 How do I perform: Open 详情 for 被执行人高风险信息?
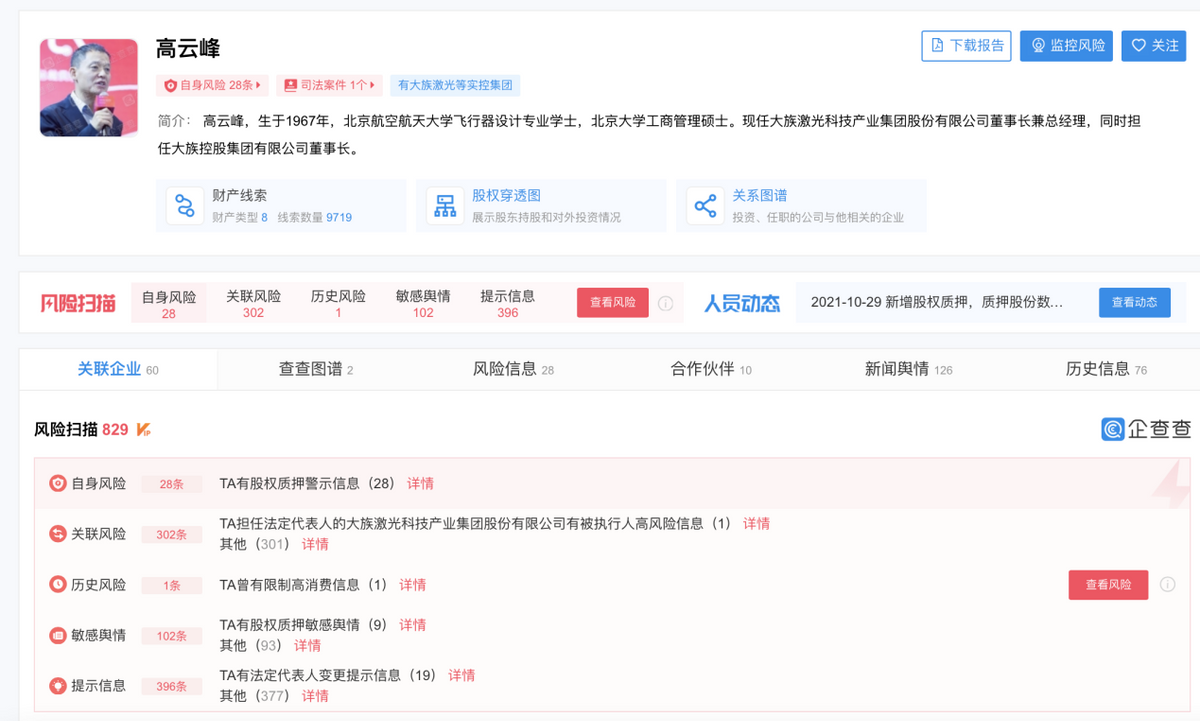point(756,523)
